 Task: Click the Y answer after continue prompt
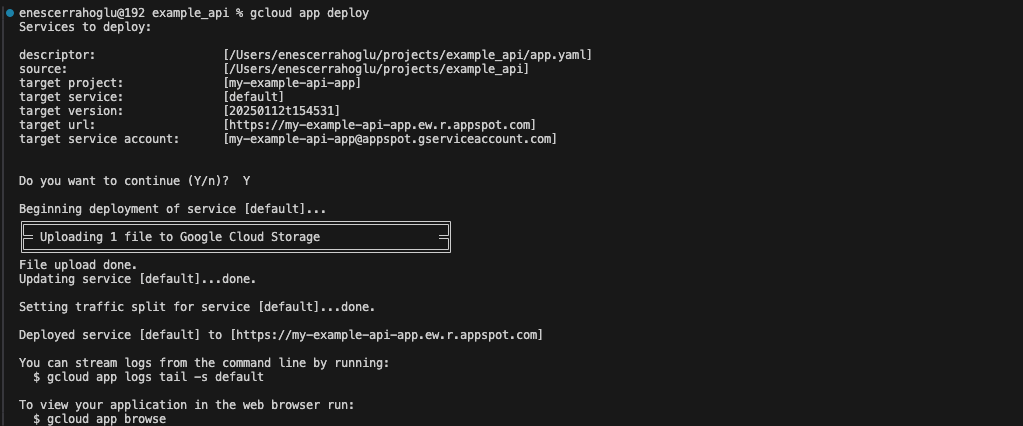(247, 181)
